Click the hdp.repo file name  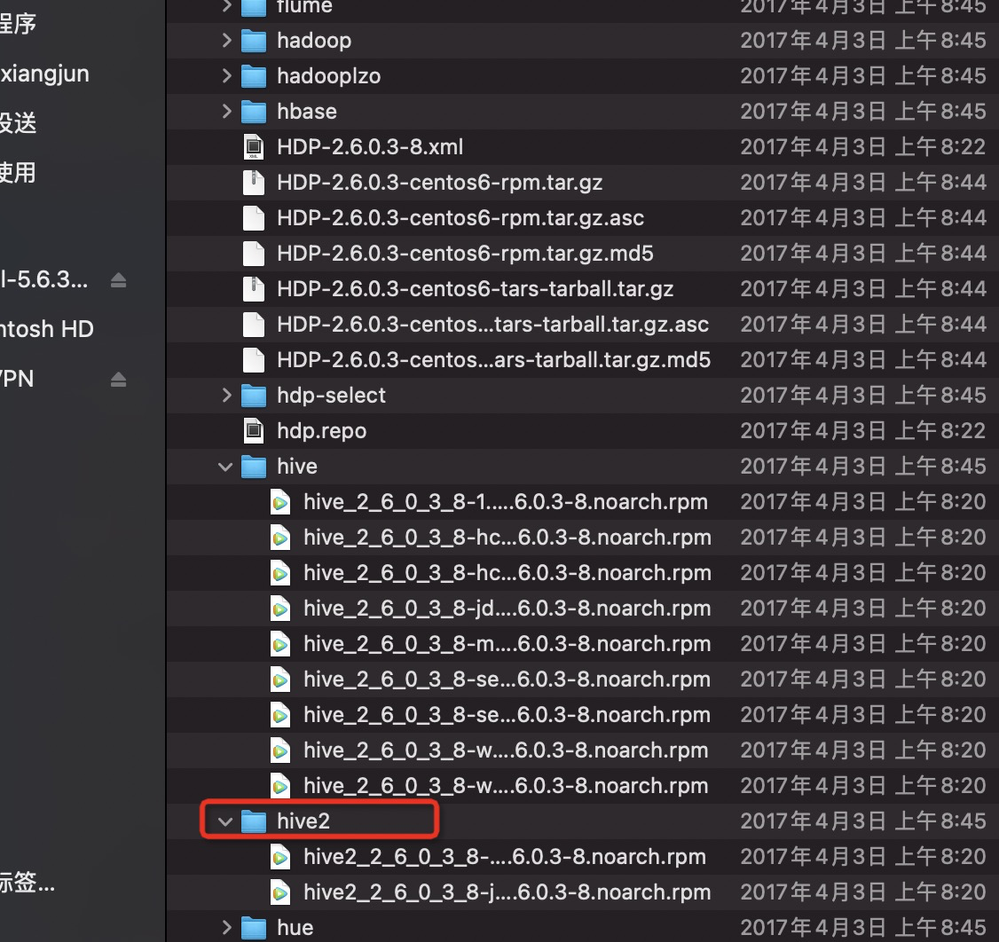tap(322, 431)
